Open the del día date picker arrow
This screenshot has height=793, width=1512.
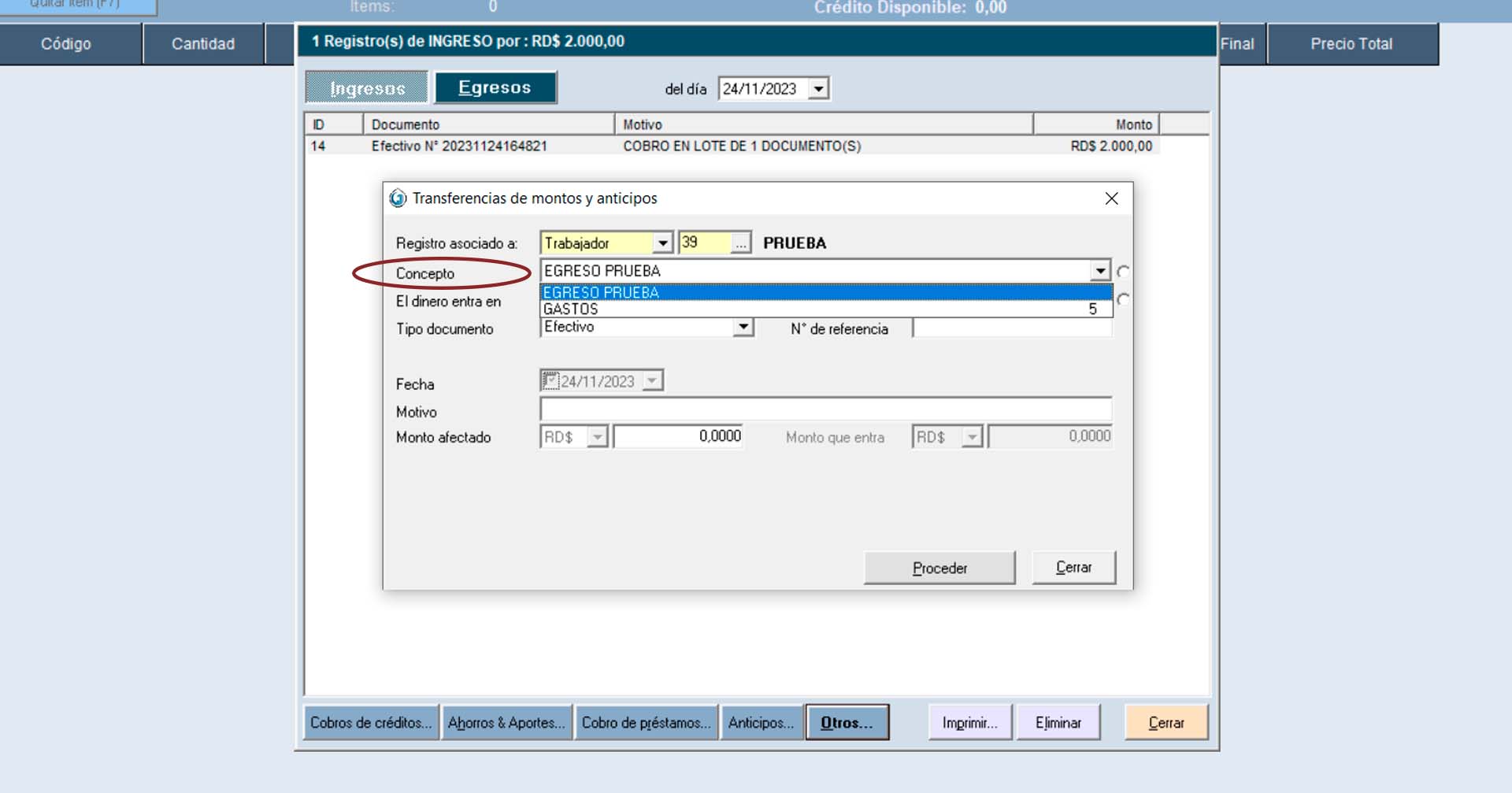point(819,89)
